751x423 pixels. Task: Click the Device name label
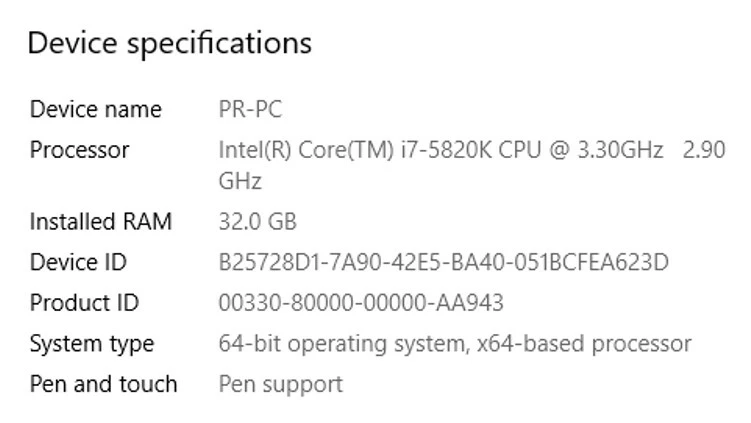95,109
